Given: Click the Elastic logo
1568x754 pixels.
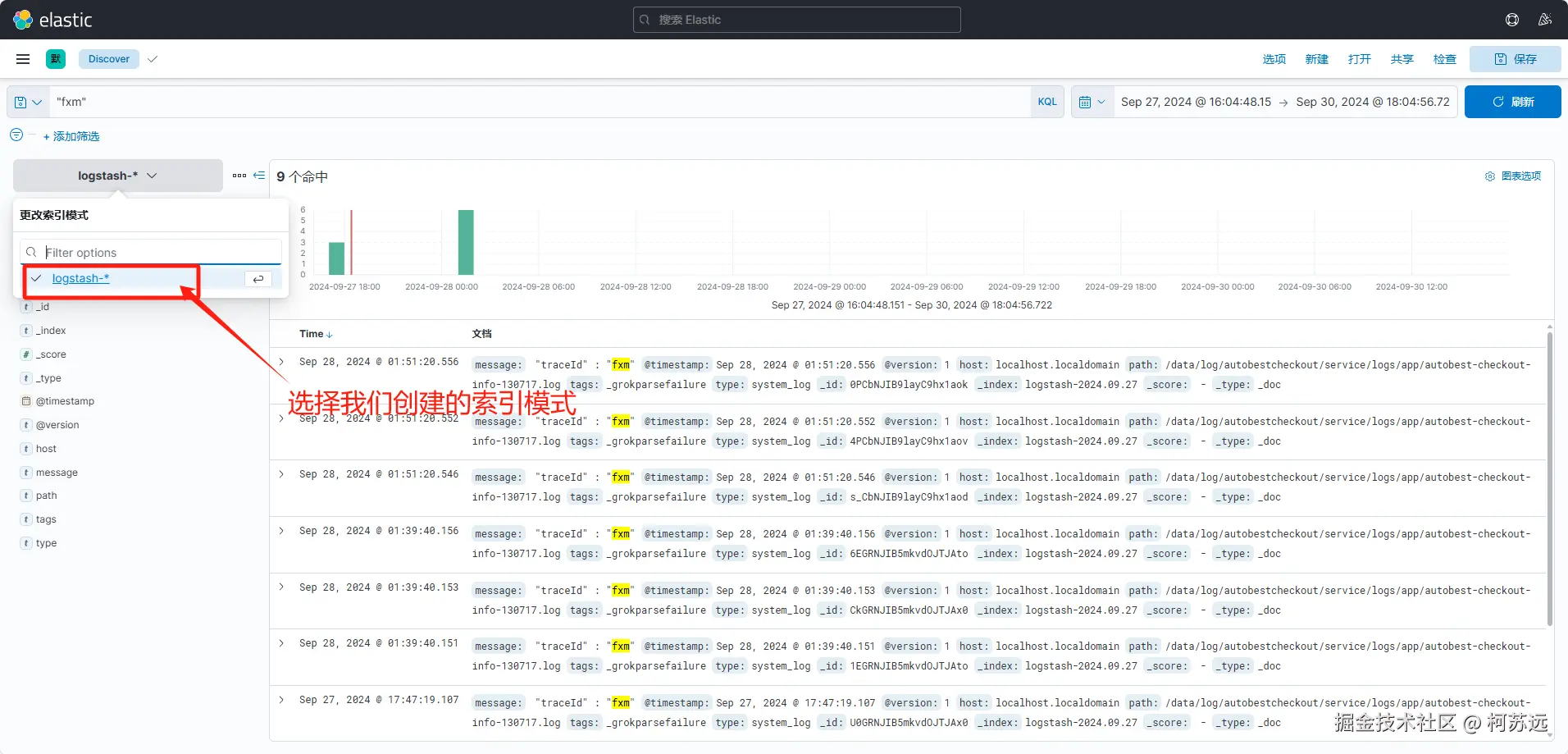Looking at the screenshot, I should coord(52,20).
